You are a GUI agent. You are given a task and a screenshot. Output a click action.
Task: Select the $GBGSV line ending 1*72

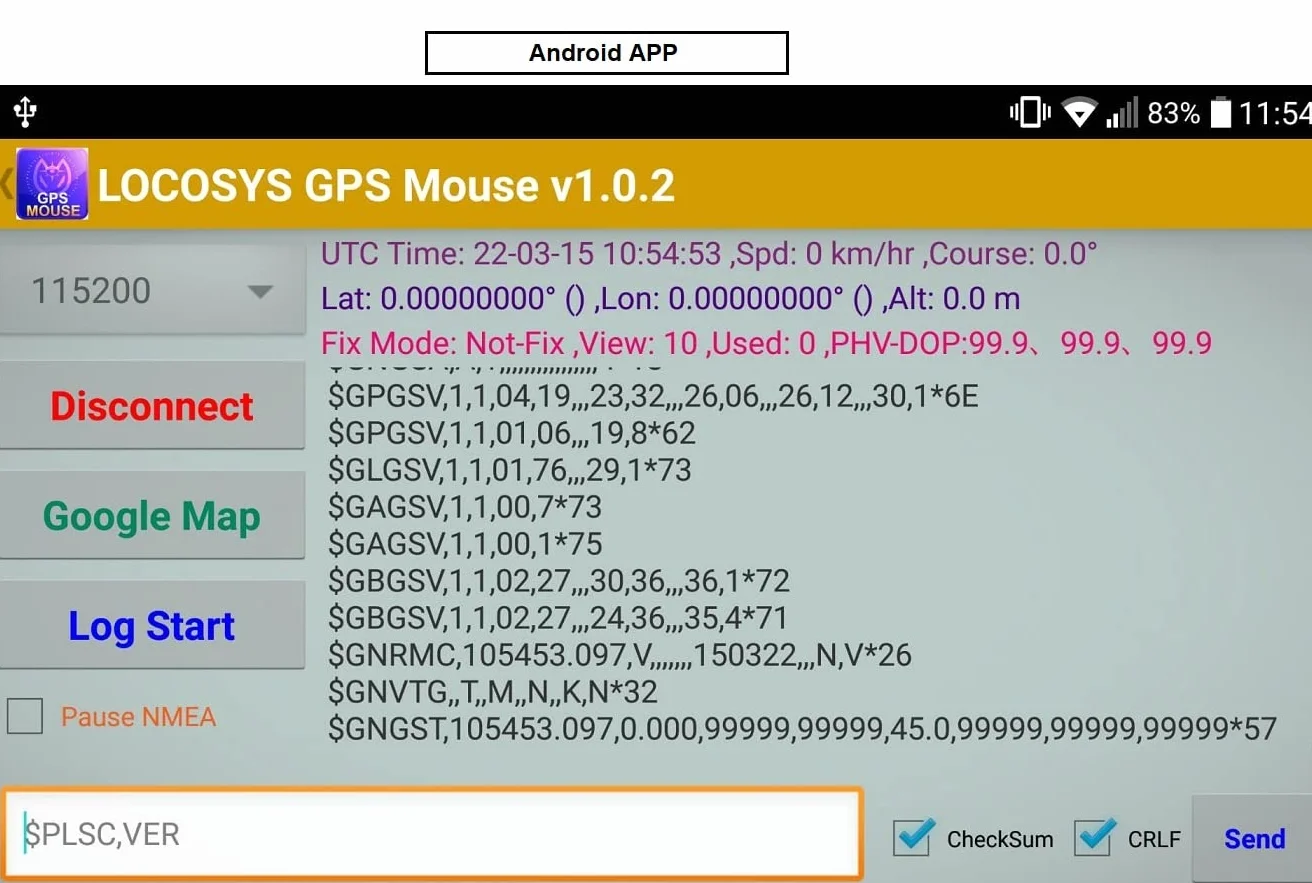click(x=559, y=581)
